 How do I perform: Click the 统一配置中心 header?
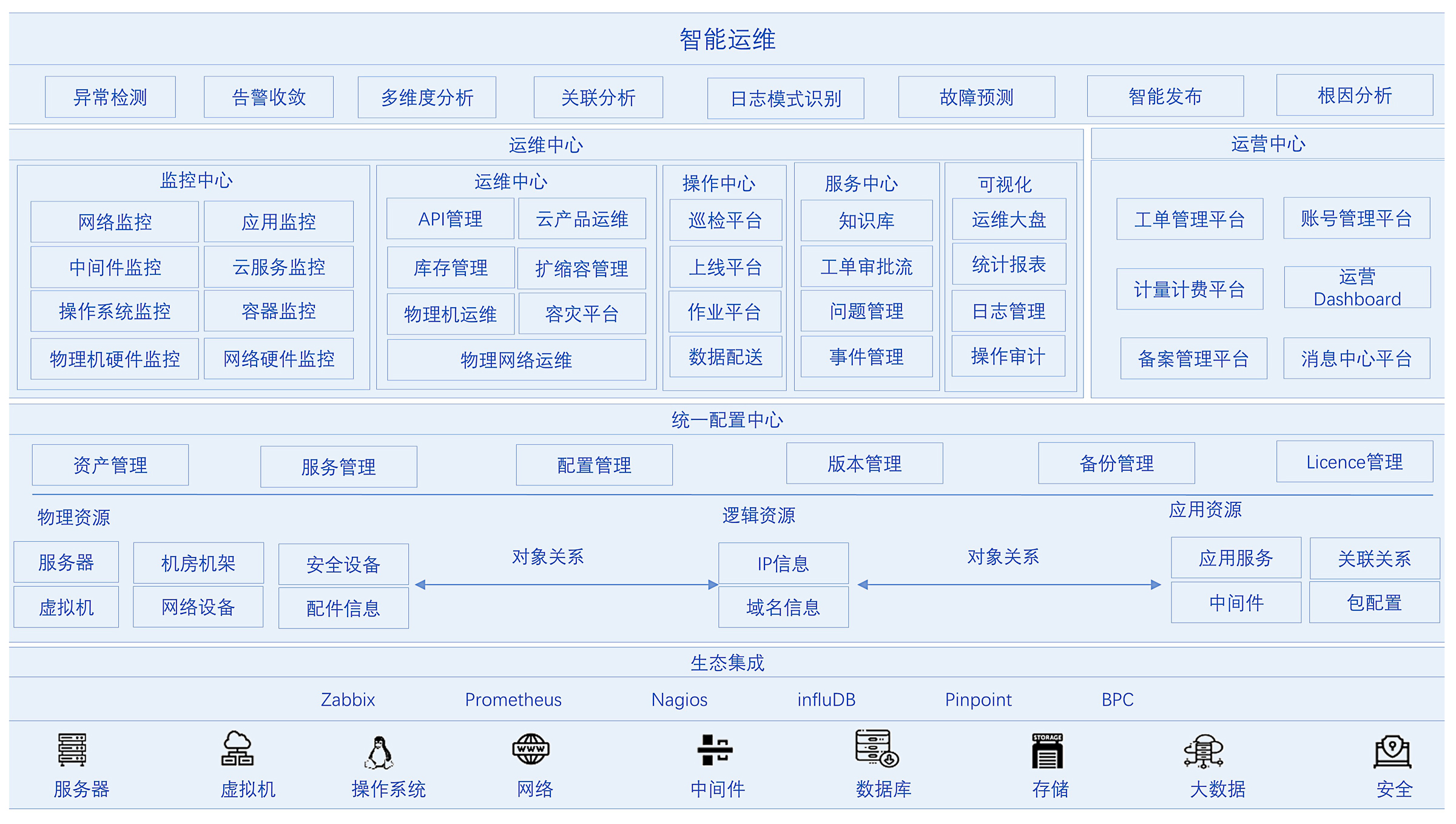727,420
